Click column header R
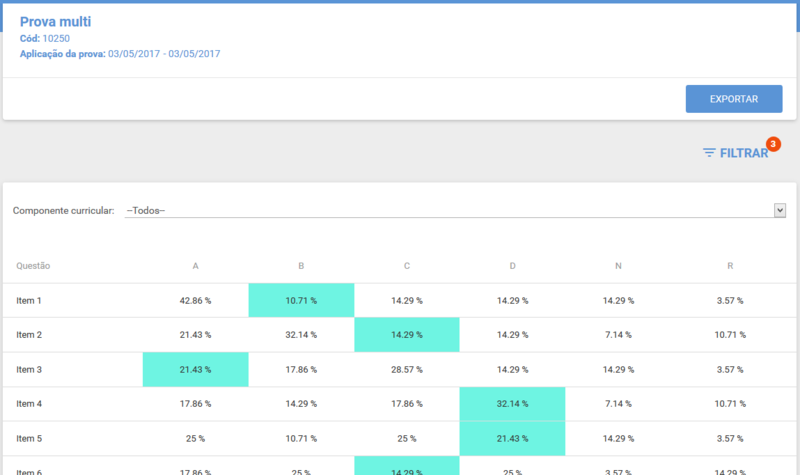 (730, 266)
